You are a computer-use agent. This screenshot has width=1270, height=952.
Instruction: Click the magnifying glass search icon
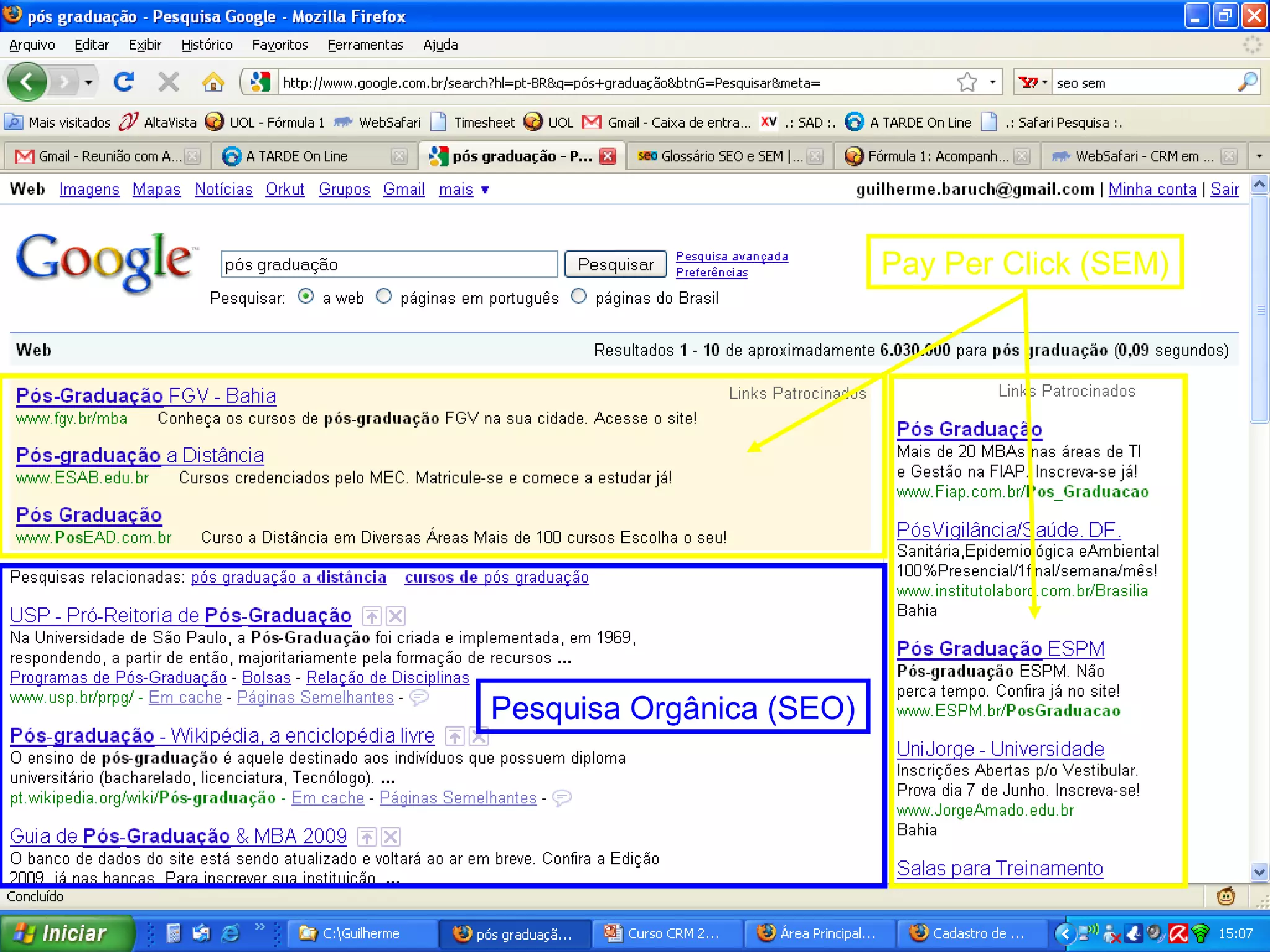tap(1247, 82)
